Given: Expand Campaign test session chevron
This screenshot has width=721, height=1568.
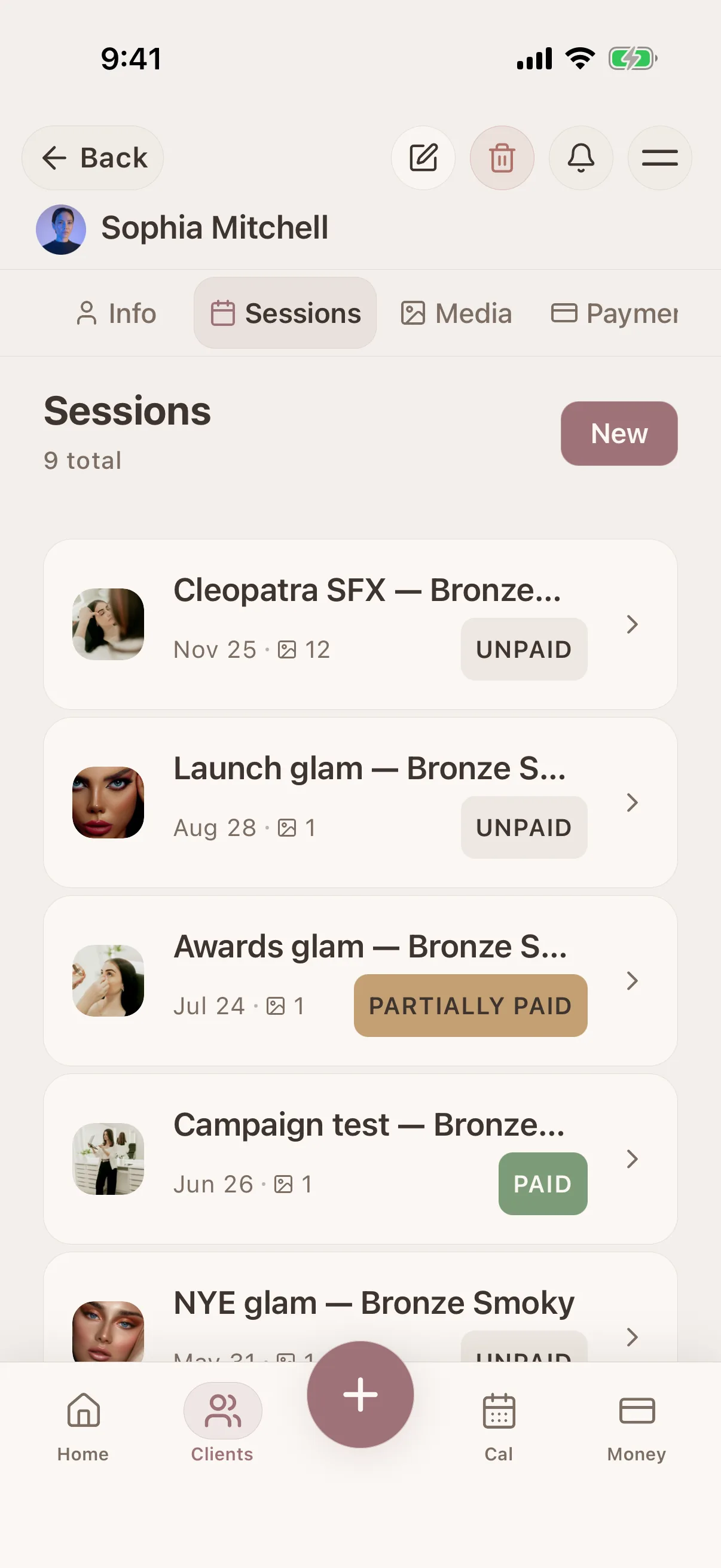Looking at the screenshot, I should click(x=632, y=1159).
